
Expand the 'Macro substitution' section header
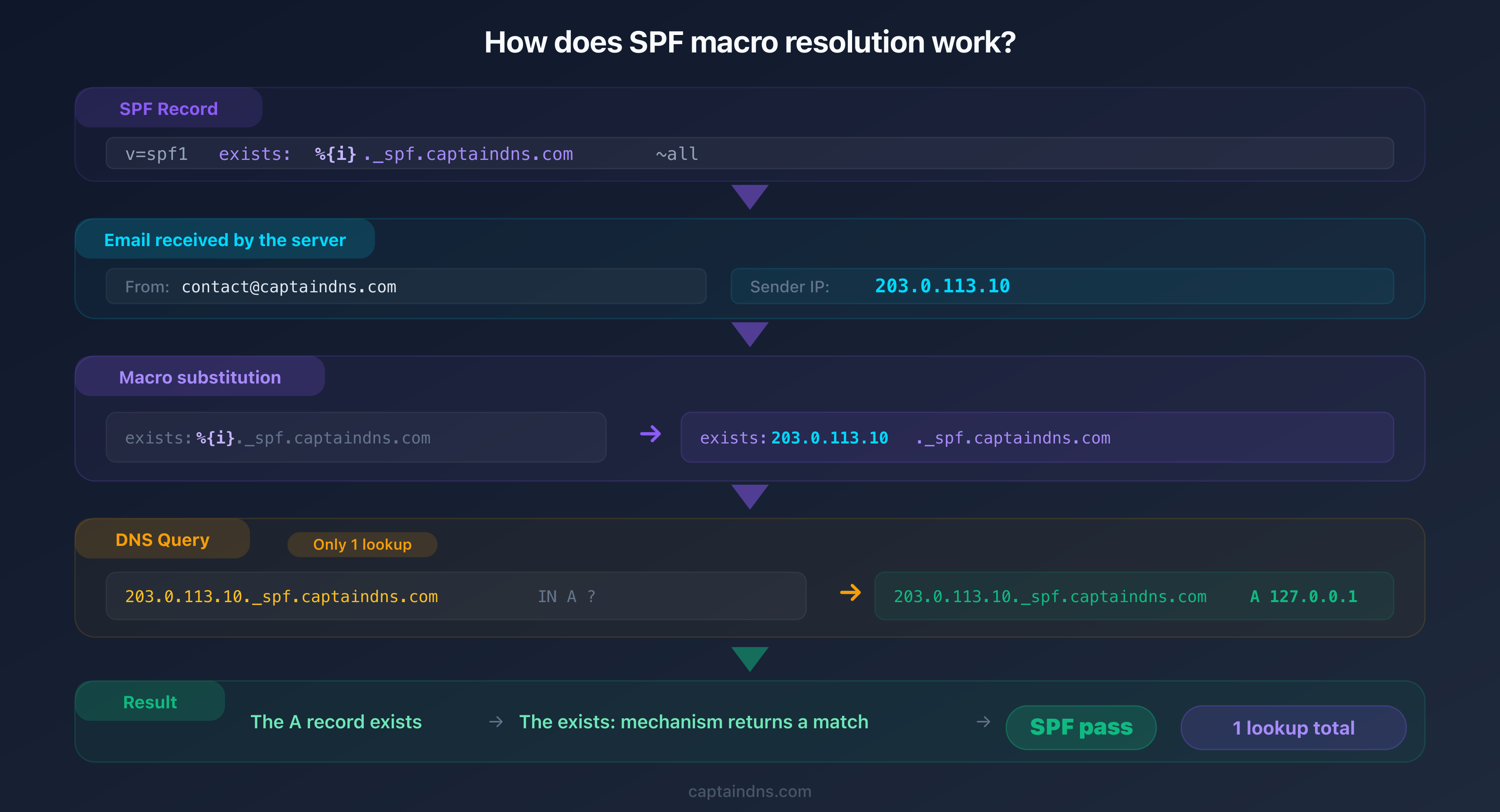(200, 377)
